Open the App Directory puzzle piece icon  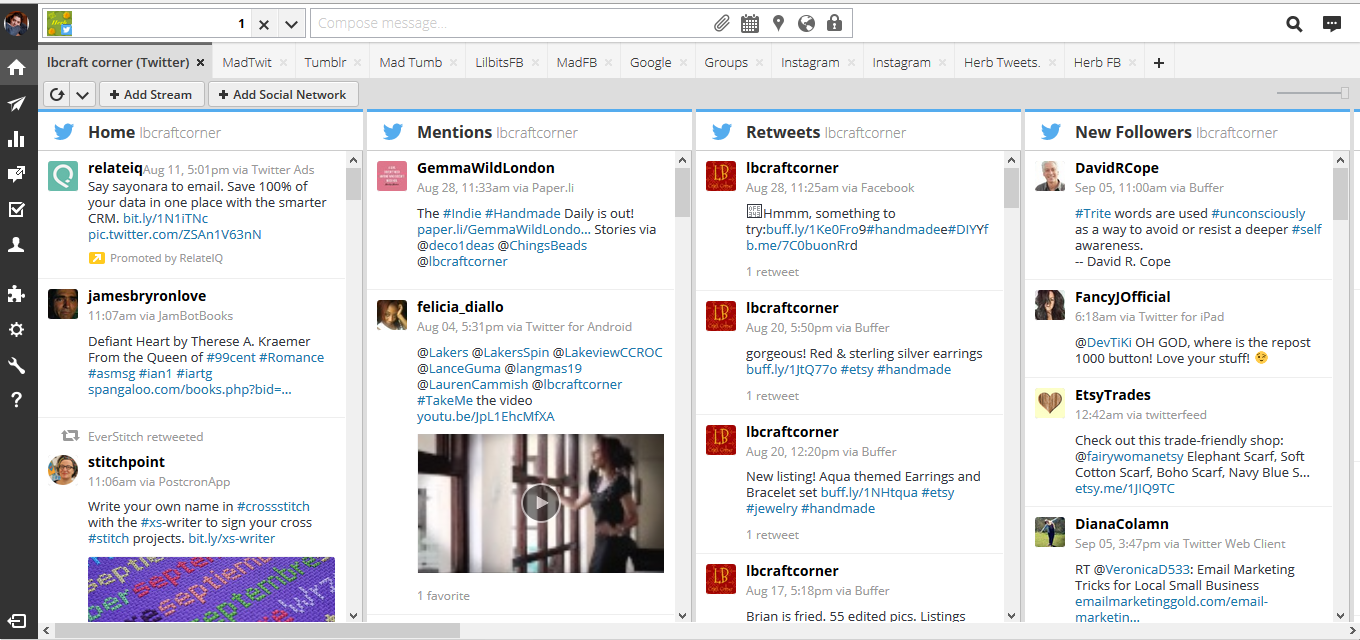(17, 294)
